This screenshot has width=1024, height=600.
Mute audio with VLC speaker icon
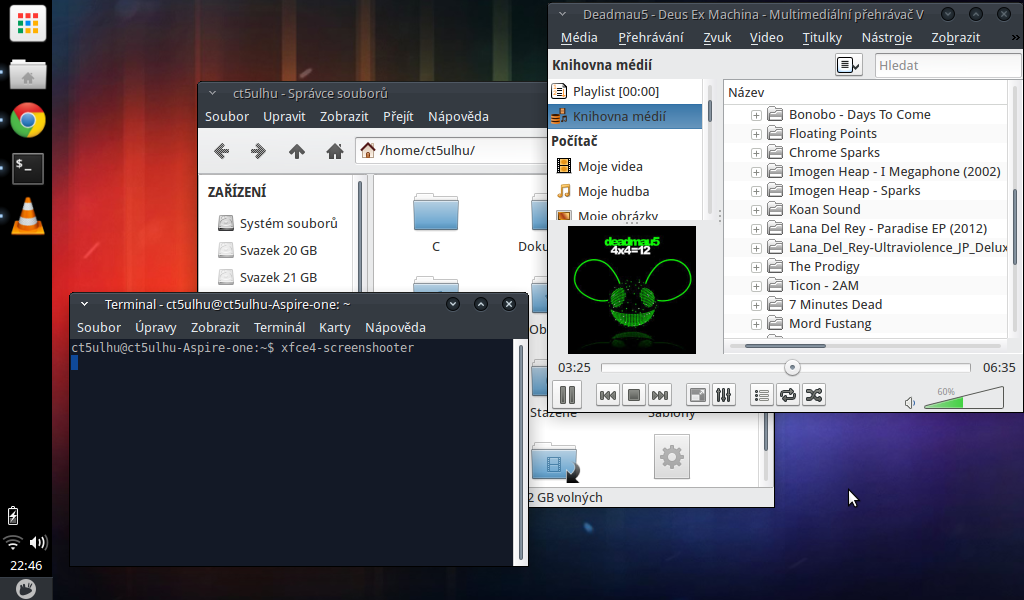coord(910,403)
